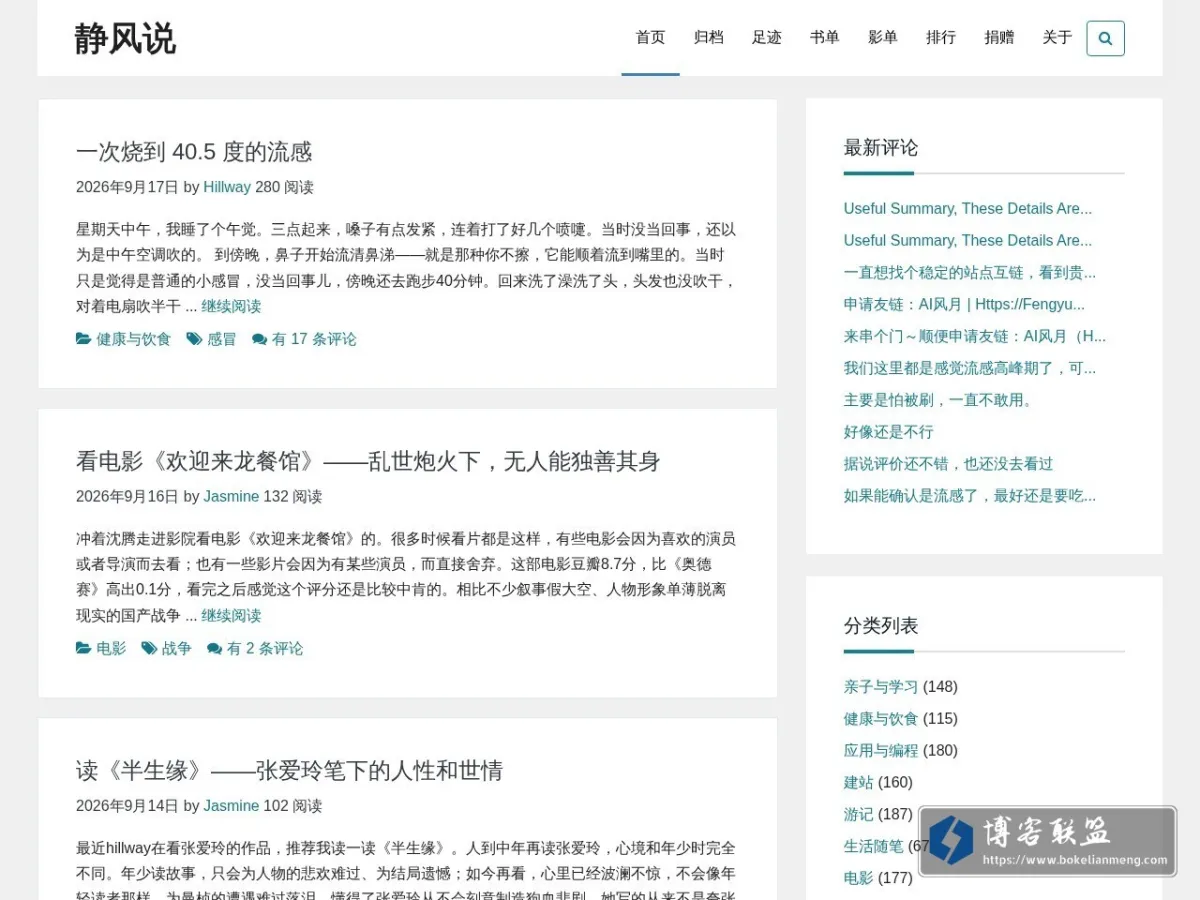The width and height of the screenshot is (1200, 900).
Task: Open the 足迹 menu item
Action: pyautogui.click(x=766, y=37)
